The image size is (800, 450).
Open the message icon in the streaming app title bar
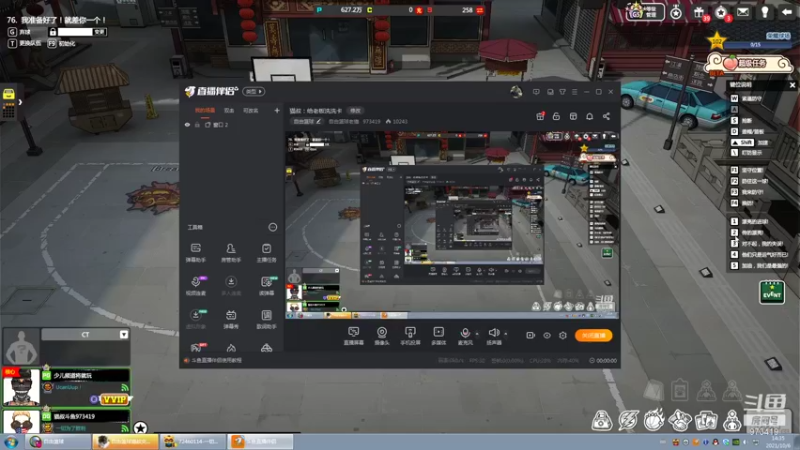[536, 92]
